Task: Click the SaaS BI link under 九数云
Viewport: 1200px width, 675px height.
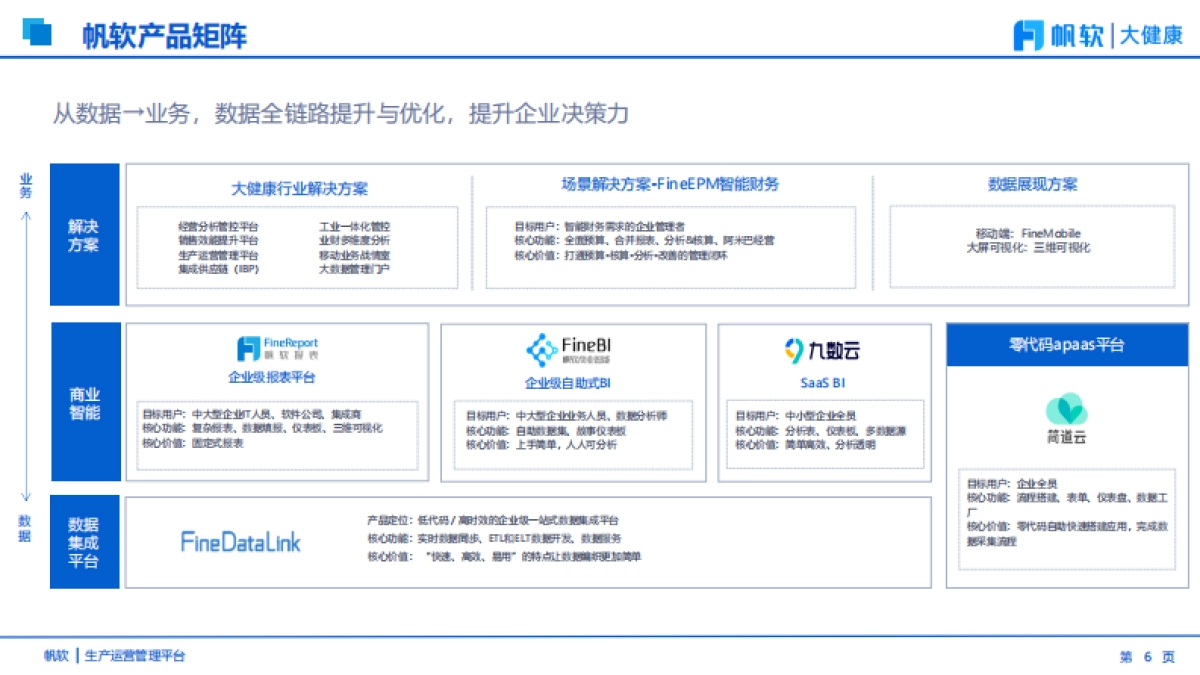Action: point(823,384)
